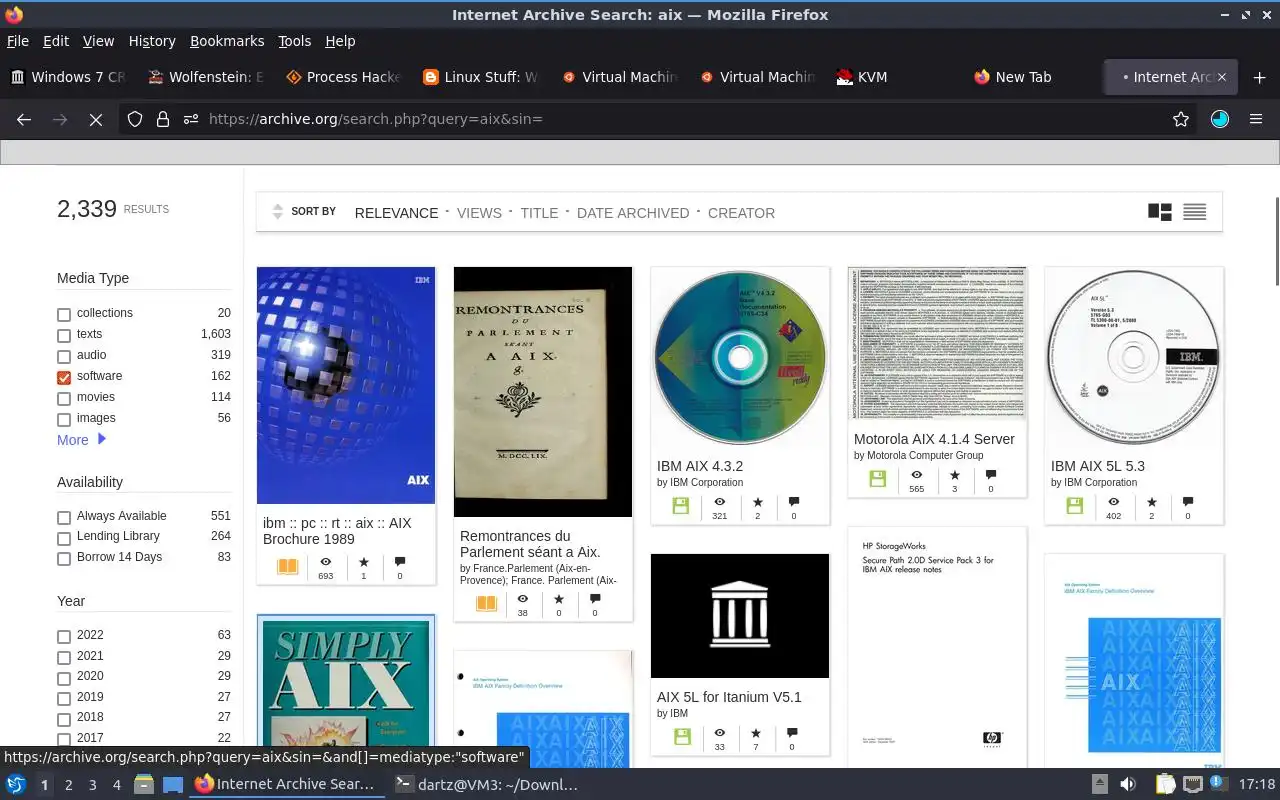Check the 2022 year filter
Screen dimensions: 1280x800
pyautogui.click(x=64, y=637)
